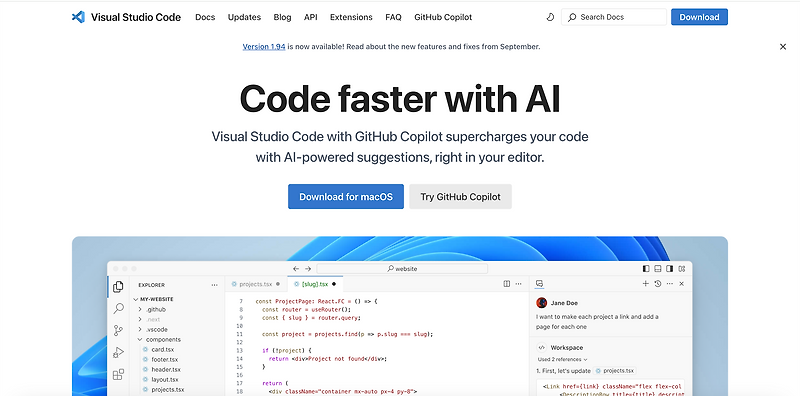
Task: Start a new chat with plus icon
Action: click(x=645, y=284)
